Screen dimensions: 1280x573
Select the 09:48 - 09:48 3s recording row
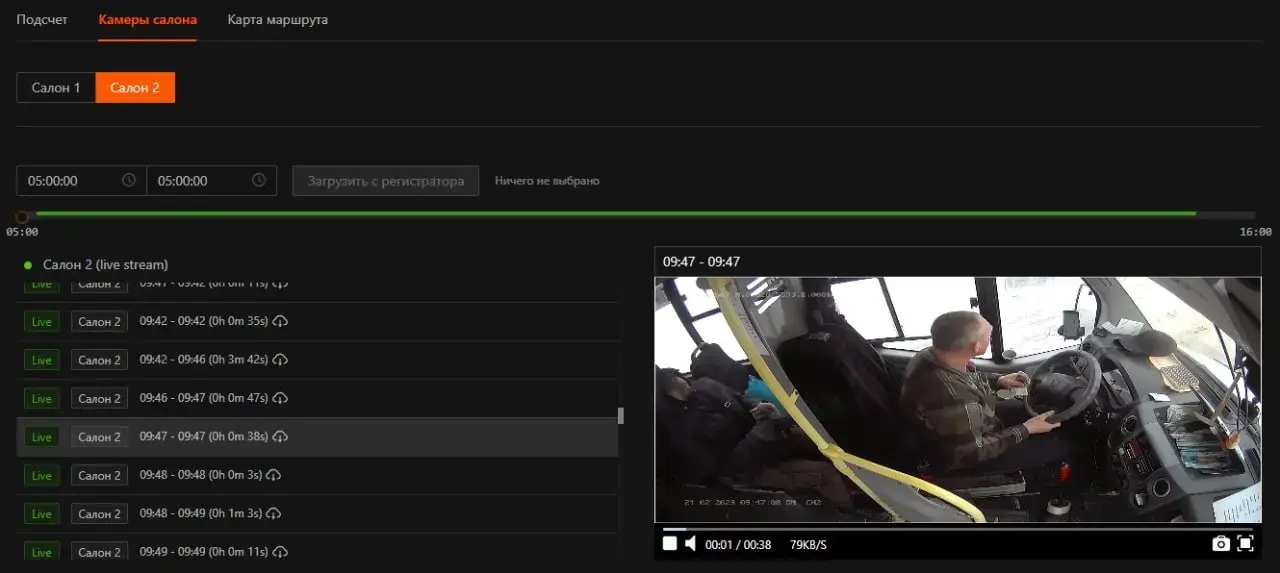click(317, 475)
